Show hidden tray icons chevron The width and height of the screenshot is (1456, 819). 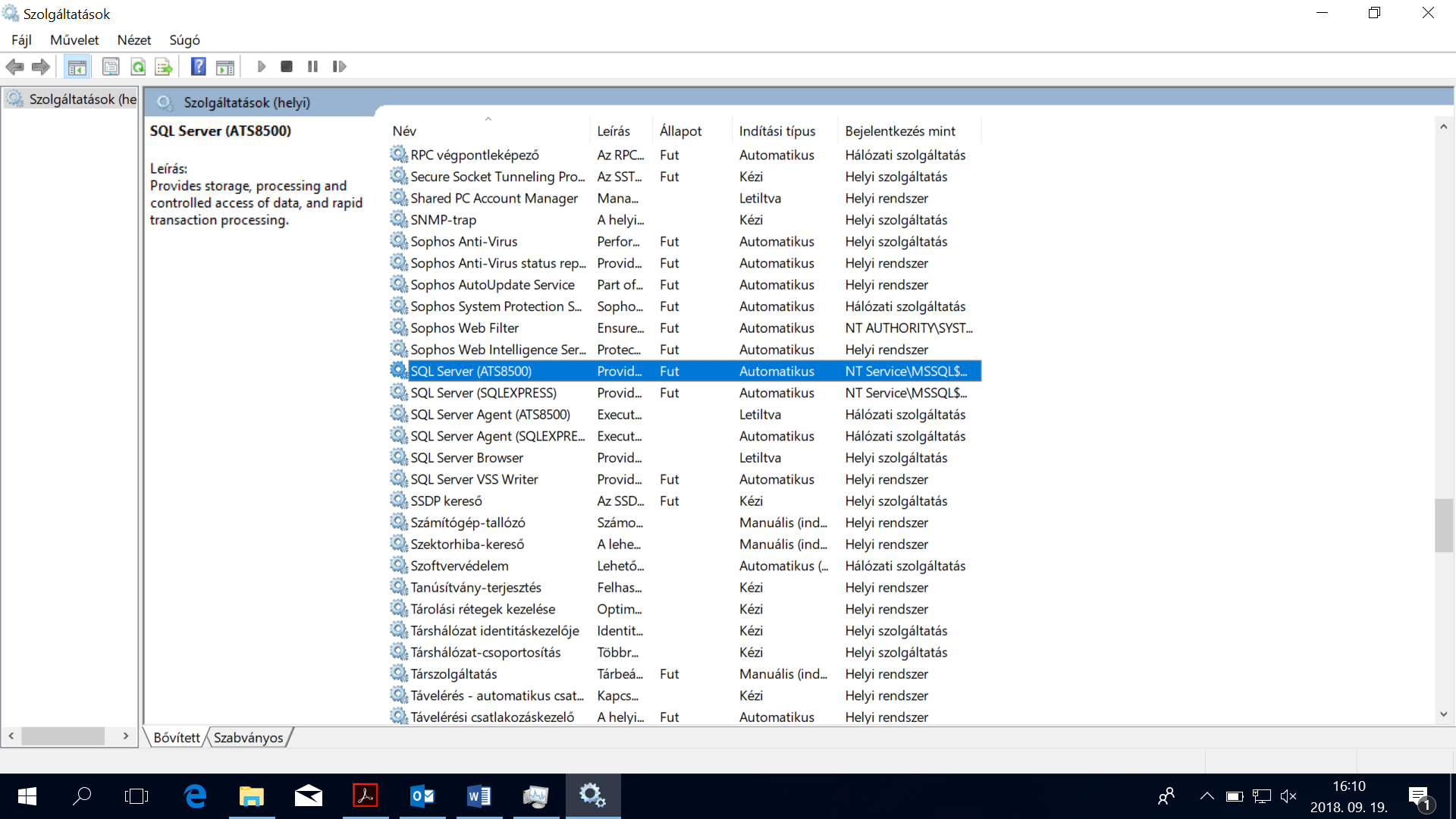point(1207,796)
